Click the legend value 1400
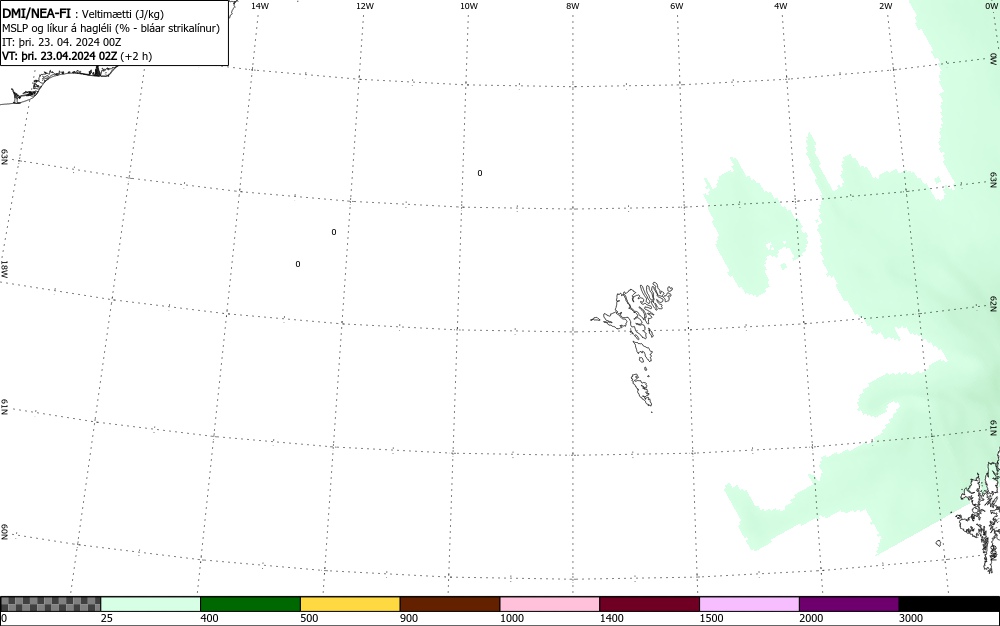Screen dimensions: 1000x626 click(x=612, y=618)
